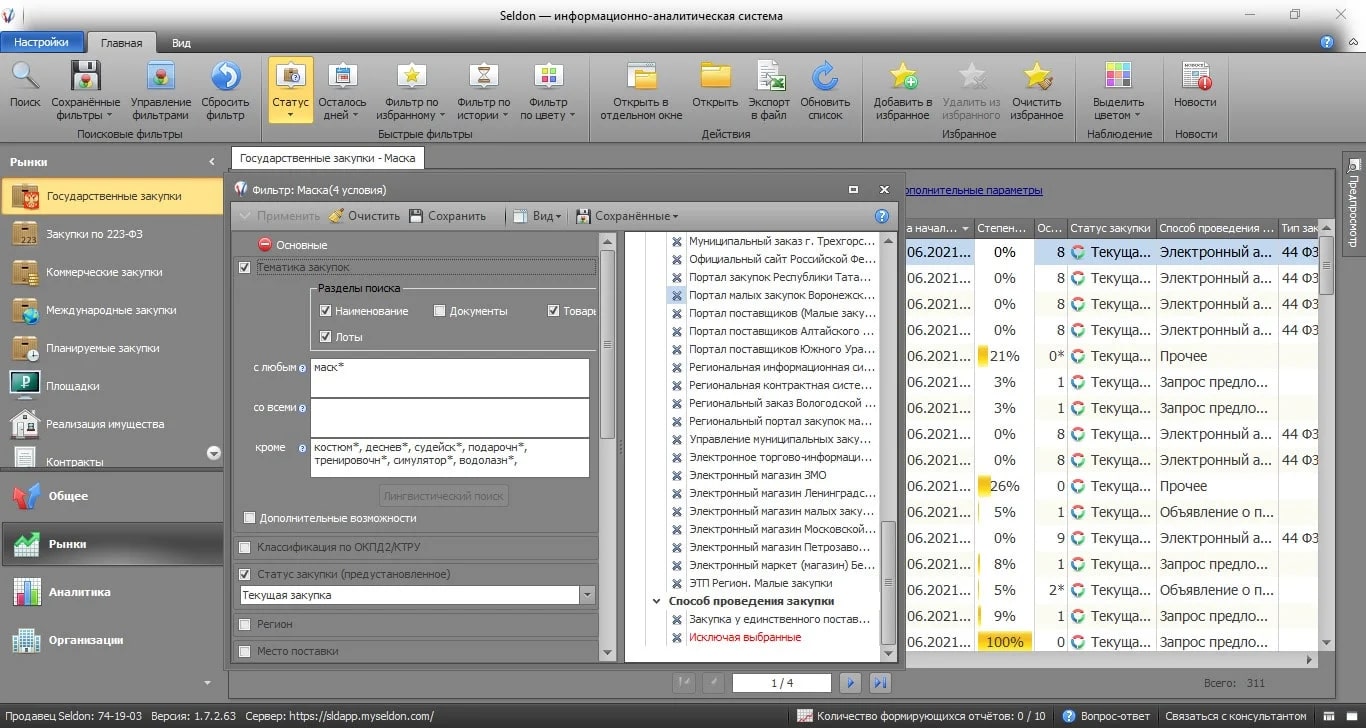The width and height of the screenshot is (1366, 728).
Task: Collapse Способ проведения закупки tree node
Action: click(657, 601)
